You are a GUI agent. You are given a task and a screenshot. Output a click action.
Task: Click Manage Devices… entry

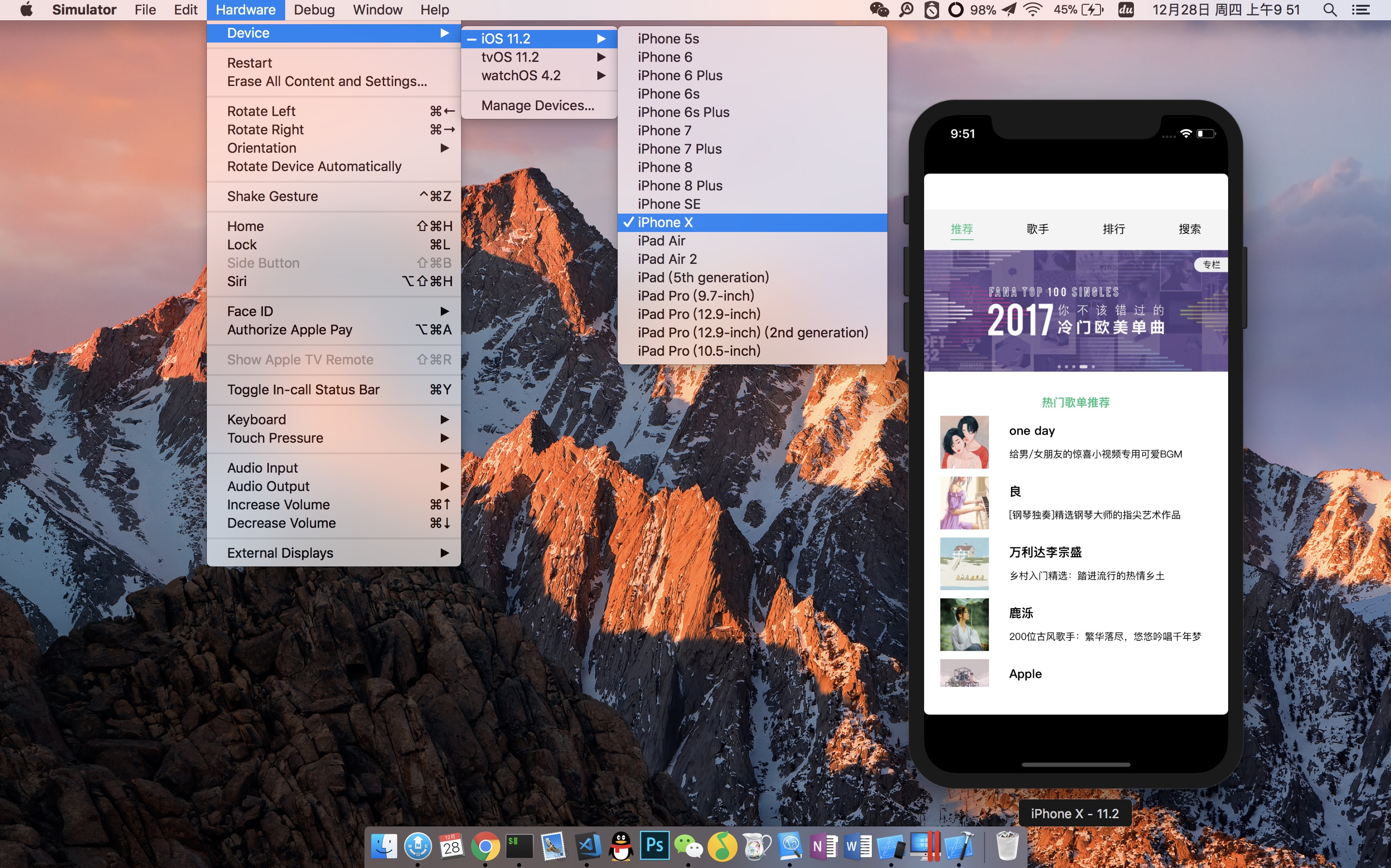click(x=538, y=106)
